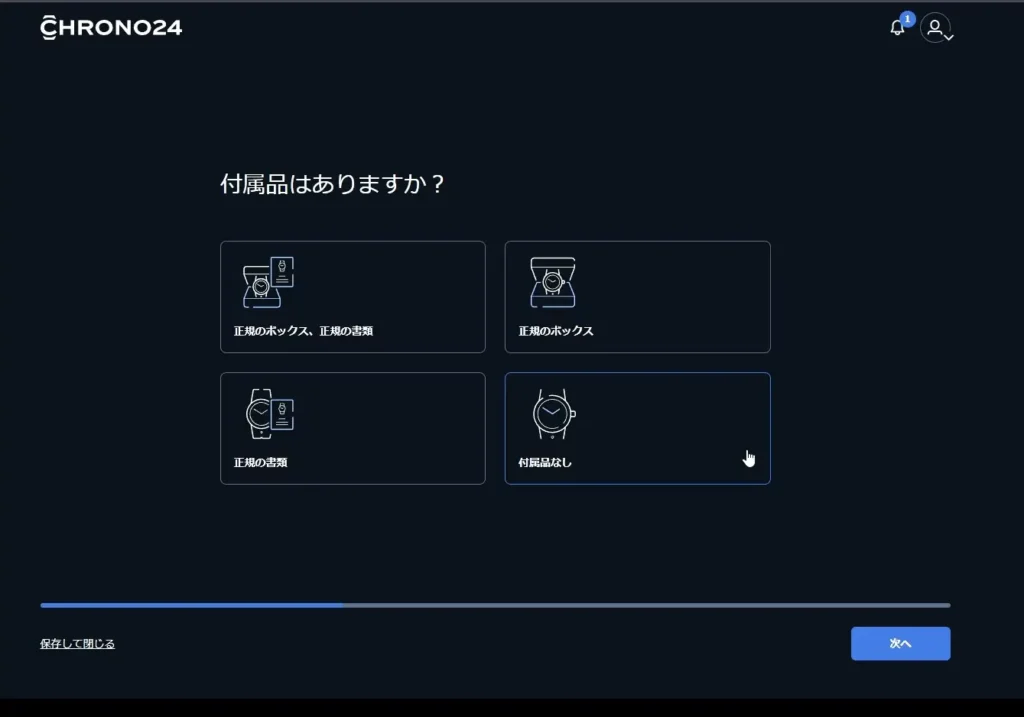This screenshot has height=717, width=1024.
Task: Click the lone wristwatch icon
Action: (553, 414)
